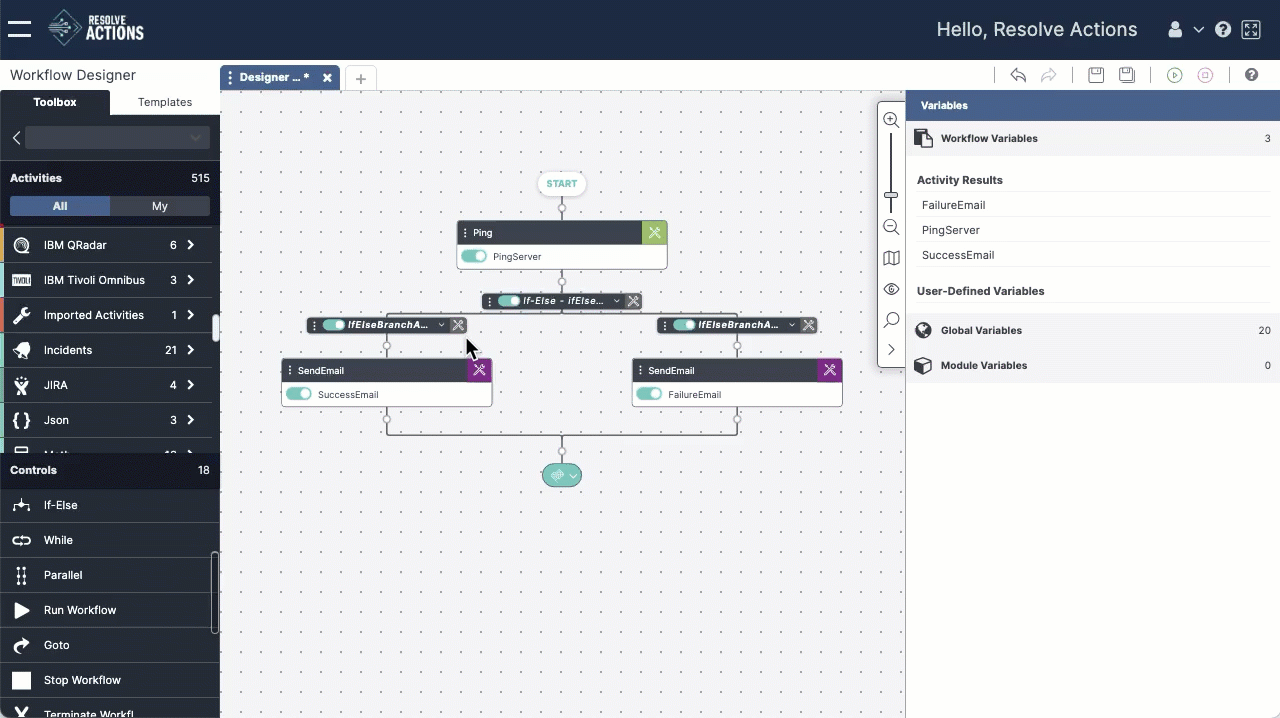This screenshot has width=1280, height=718.
Task: Open the minimap view icon
Action: 891,258
